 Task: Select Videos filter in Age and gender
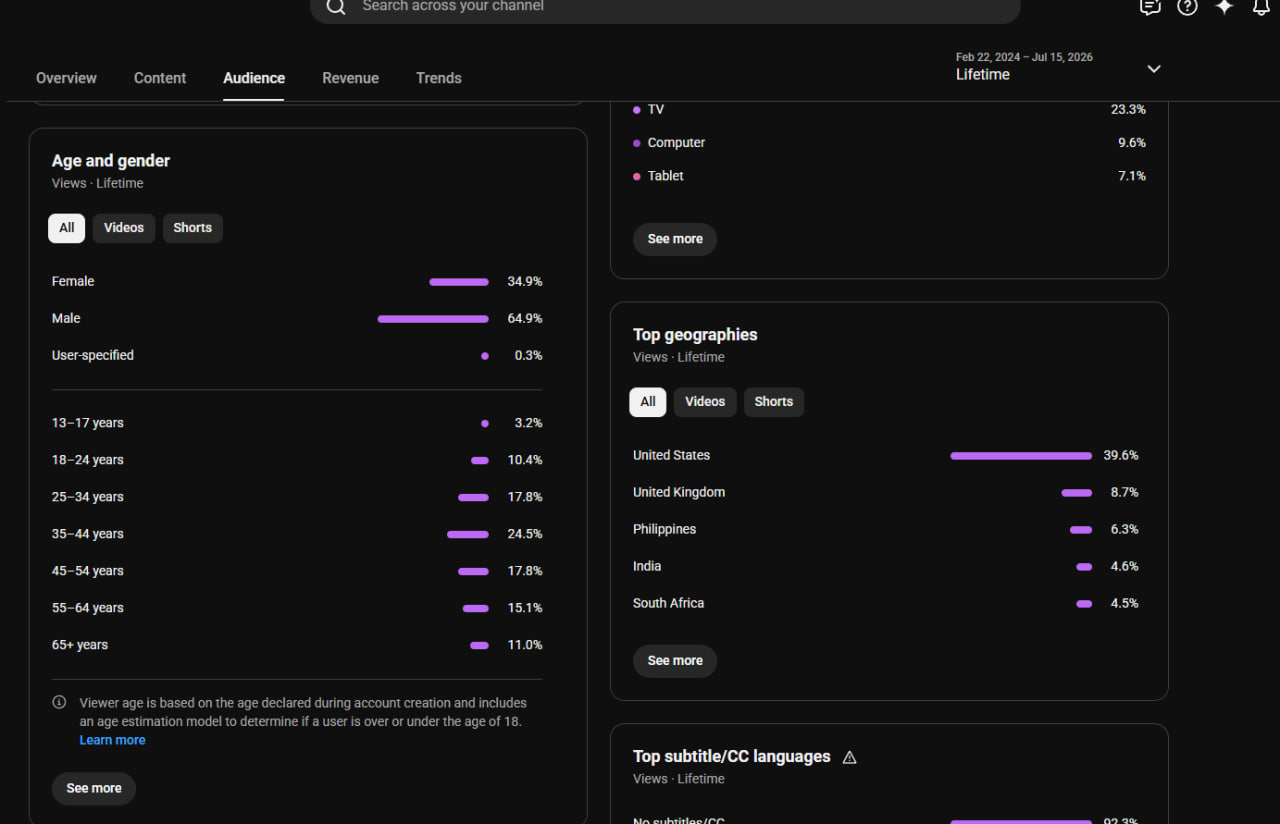(124, 228)
